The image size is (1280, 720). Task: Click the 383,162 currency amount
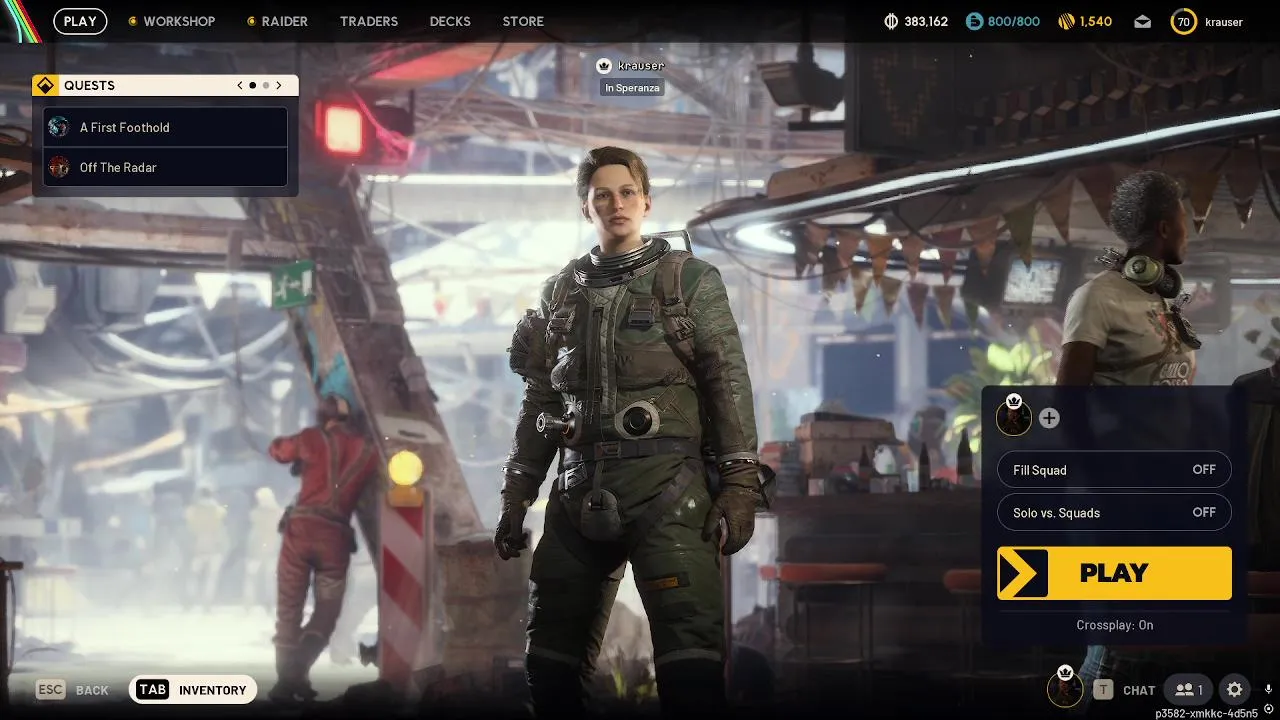click(926, 21)
